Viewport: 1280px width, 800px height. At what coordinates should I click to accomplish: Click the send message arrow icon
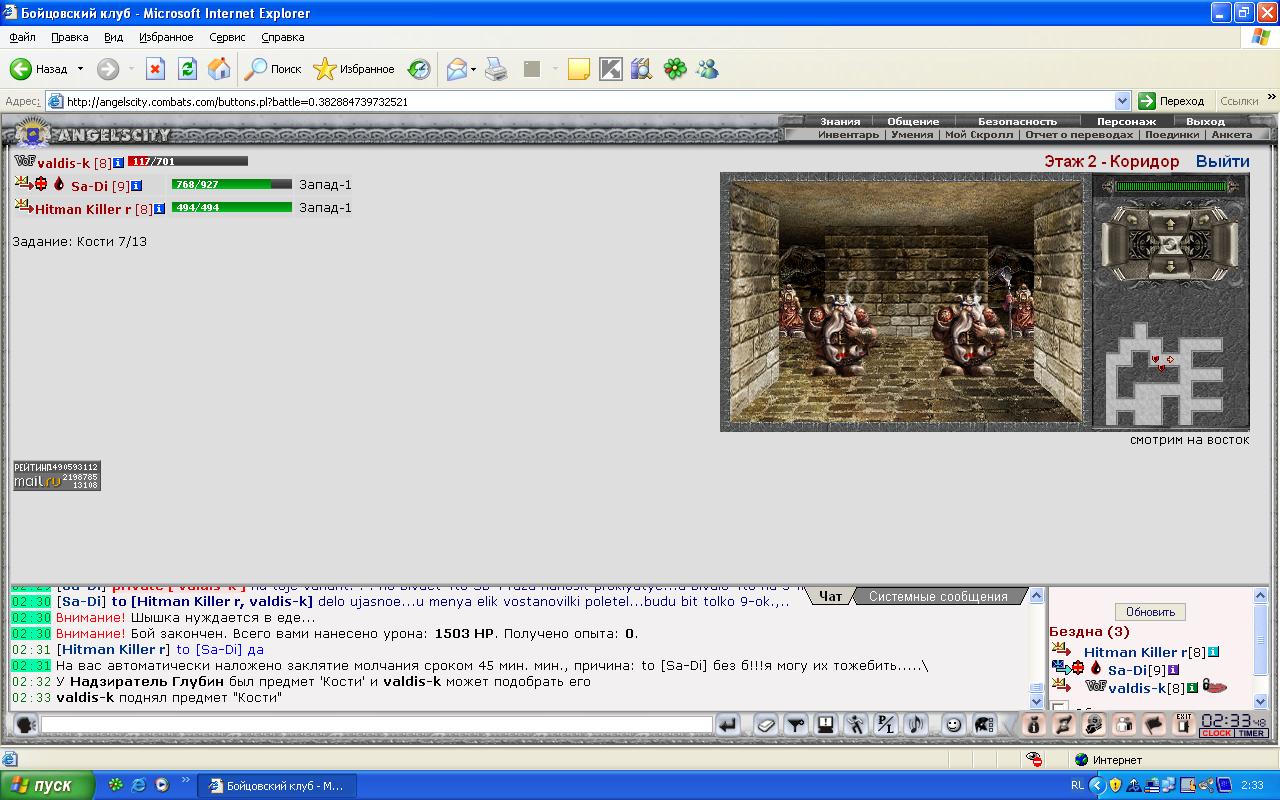coord(728,725)
